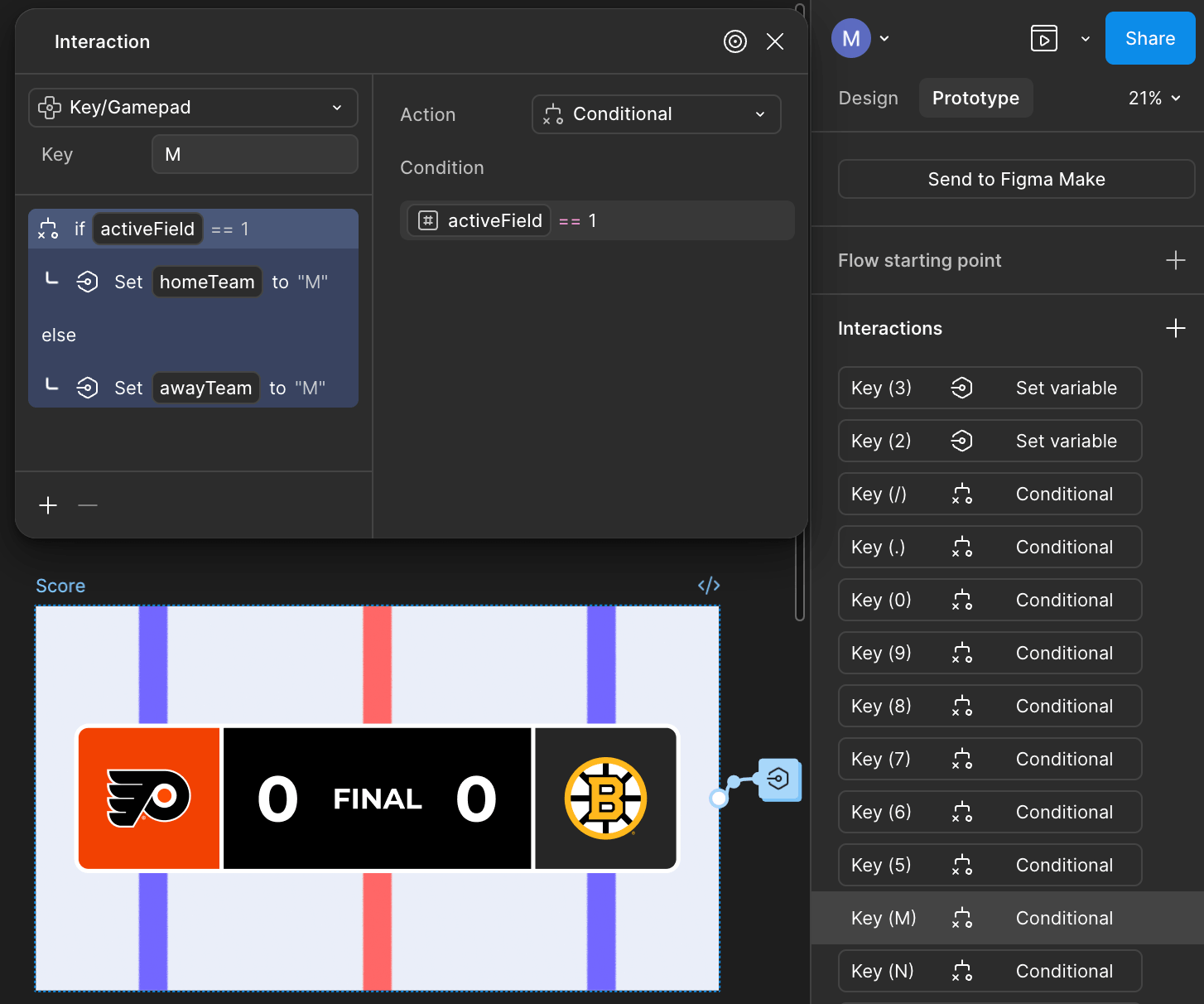Open the 21% zoom dropdown
Viewport: 1204px width, 1004px height.
pyautogui.click(x=1154, y=98)
